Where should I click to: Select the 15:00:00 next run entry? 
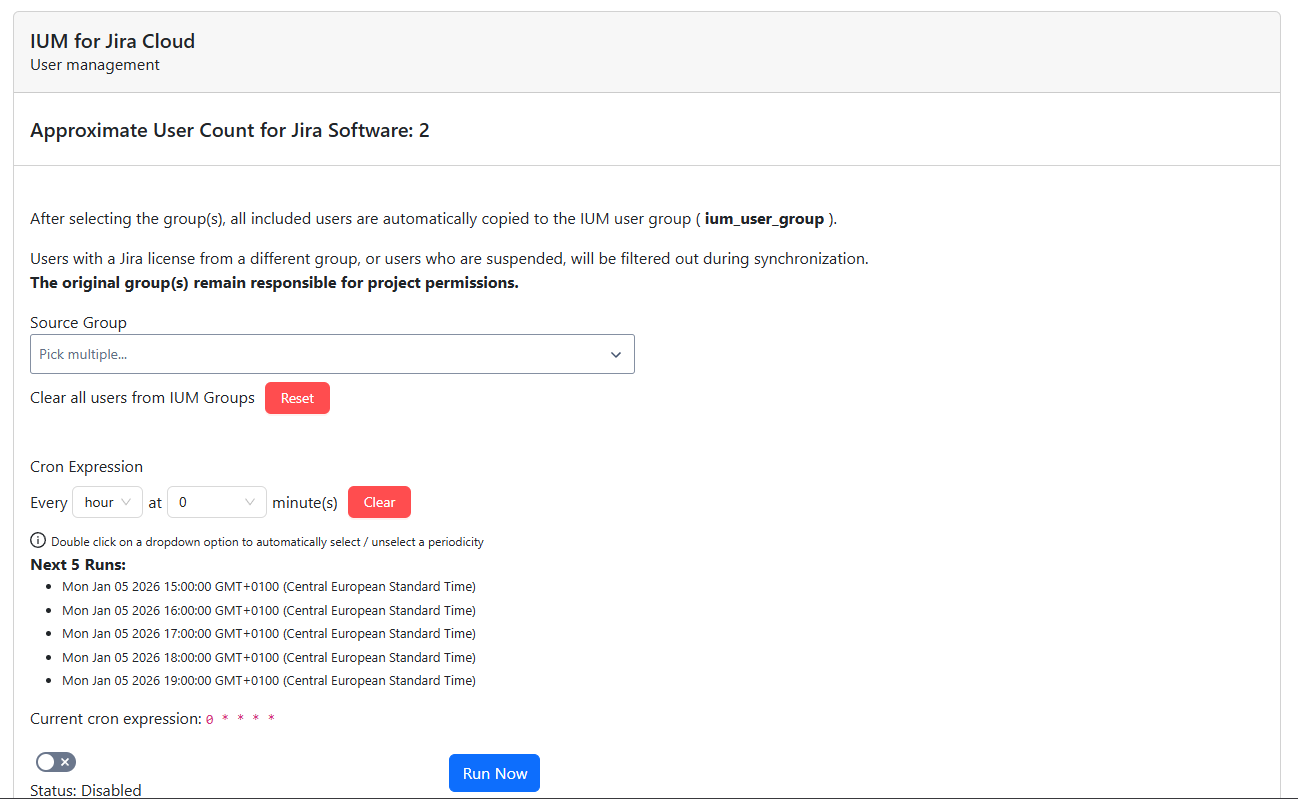[x=268, y=586]
